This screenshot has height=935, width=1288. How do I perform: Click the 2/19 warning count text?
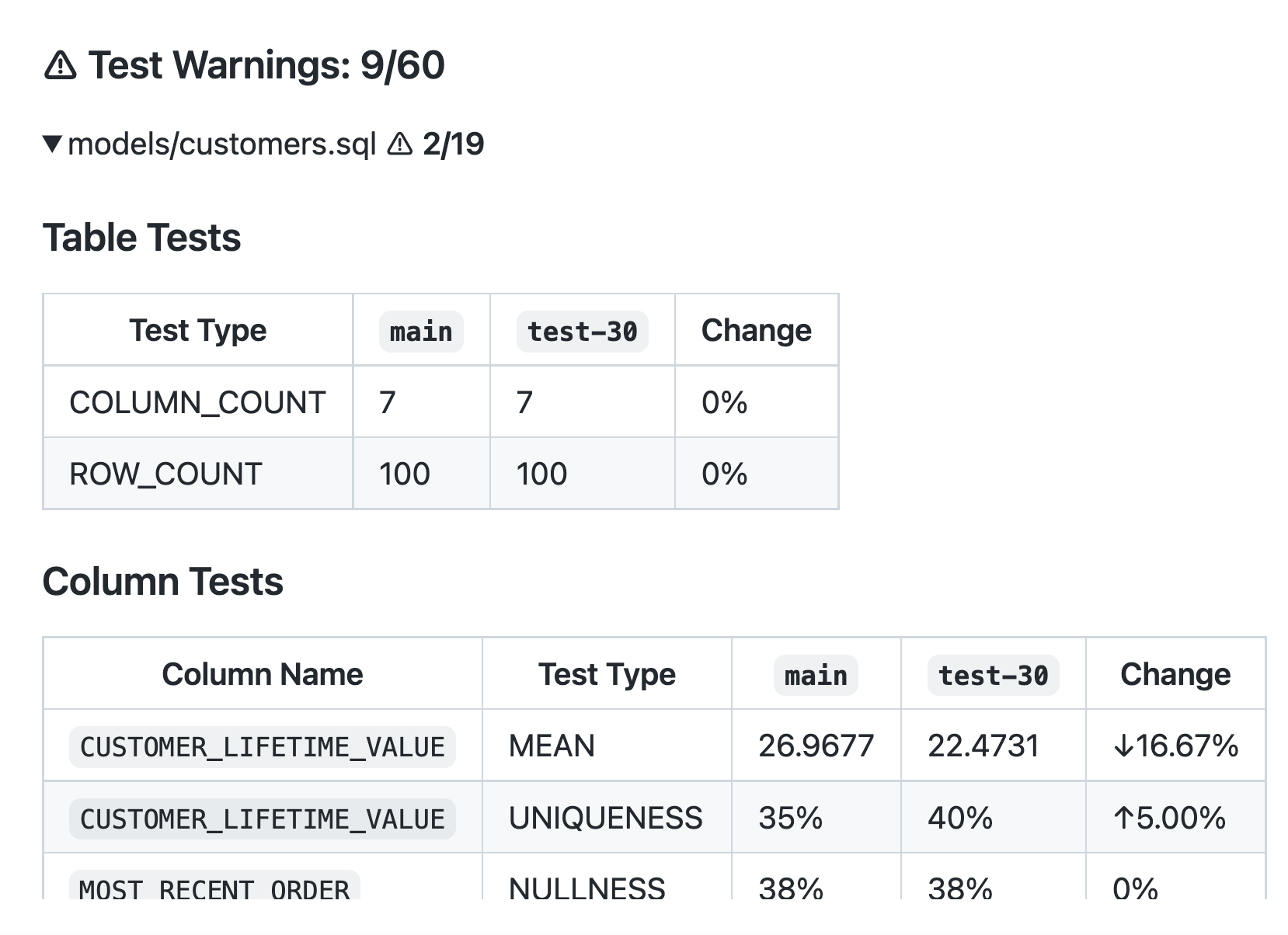tap(454, 144)
